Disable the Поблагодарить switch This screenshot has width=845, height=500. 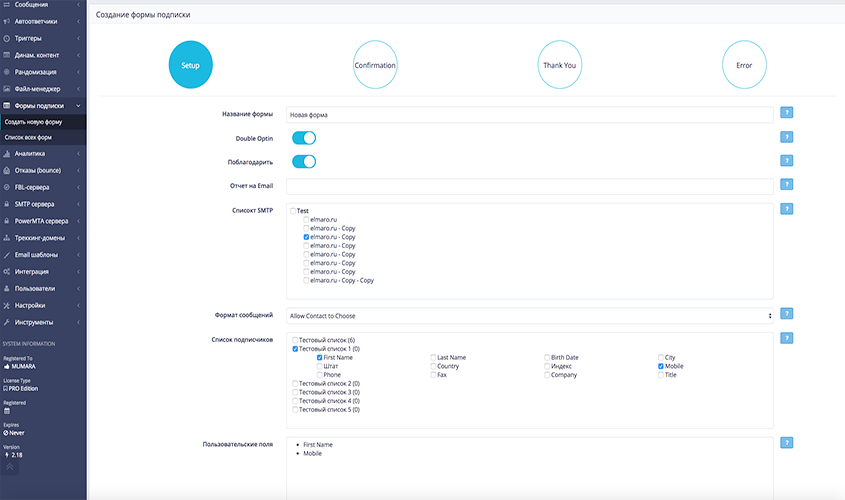point(304,162)
